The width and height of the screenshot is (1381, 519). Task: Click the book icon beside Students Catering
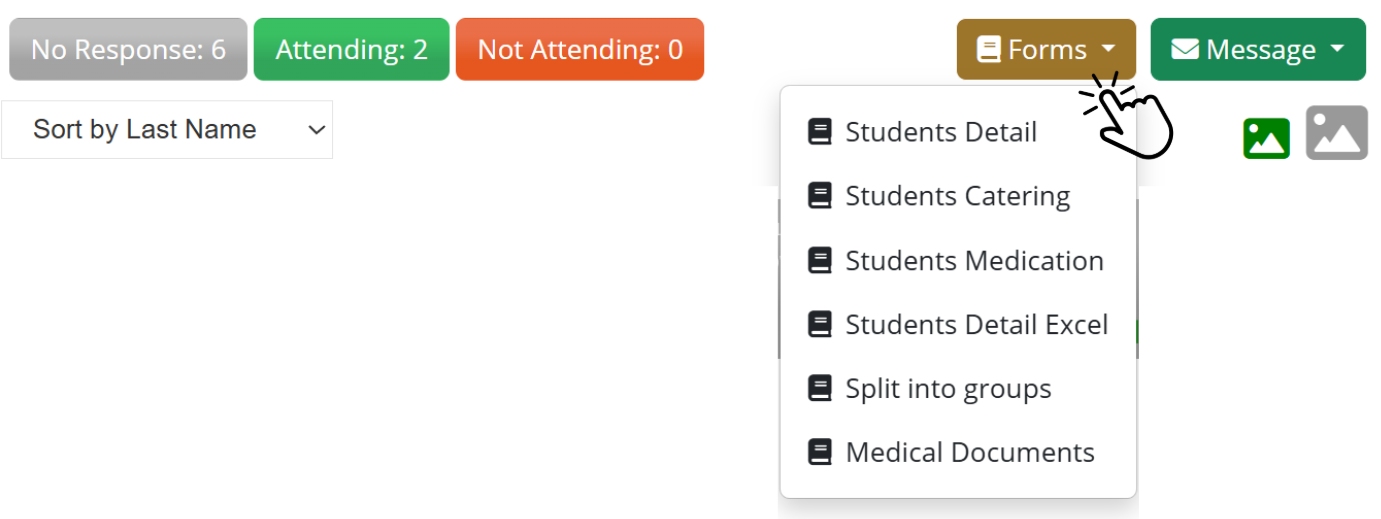click(x=820, y=196)
